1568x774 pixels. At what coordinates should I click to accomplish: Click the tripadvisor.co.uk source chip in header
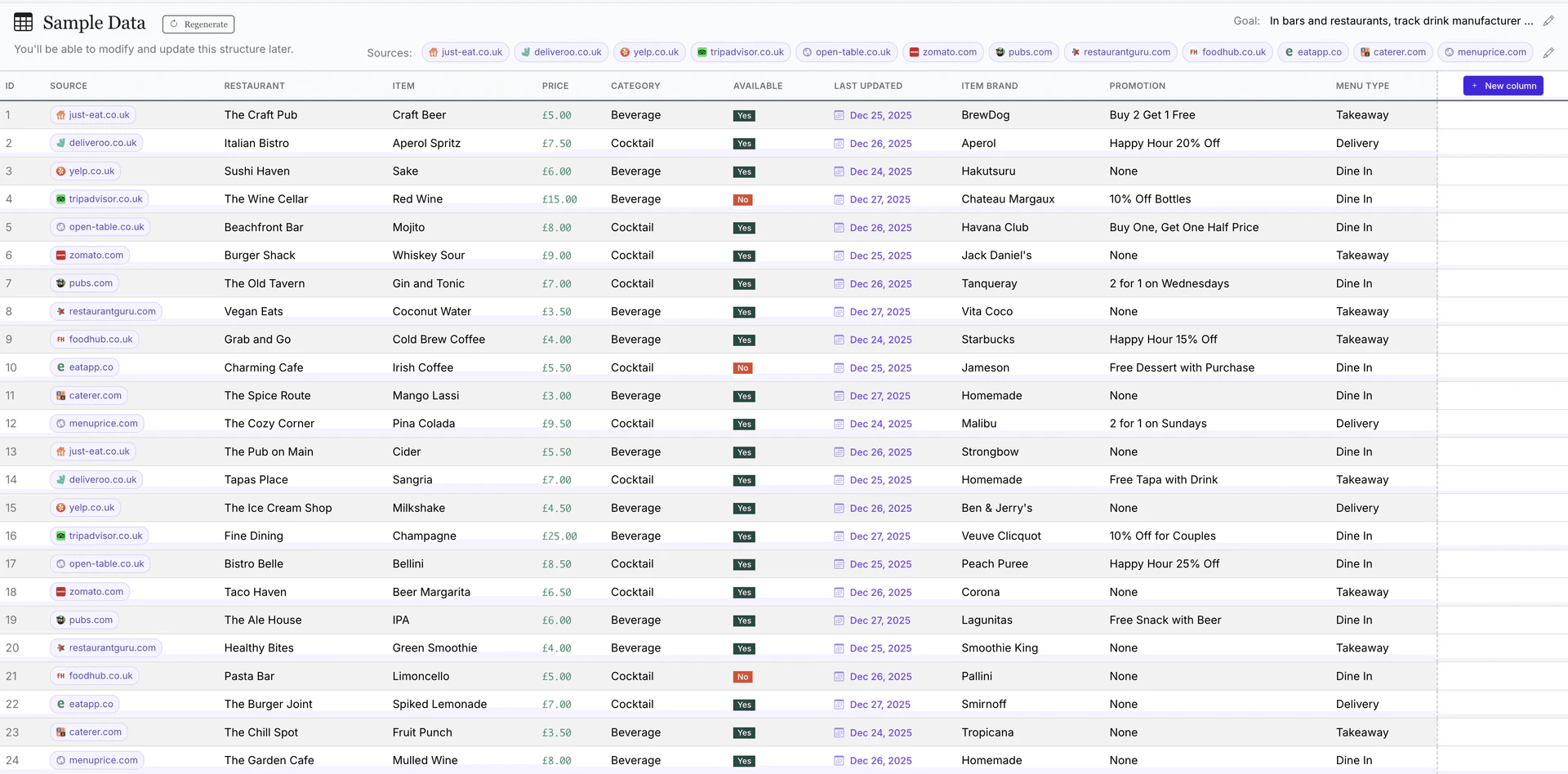[x=739, y=52]
